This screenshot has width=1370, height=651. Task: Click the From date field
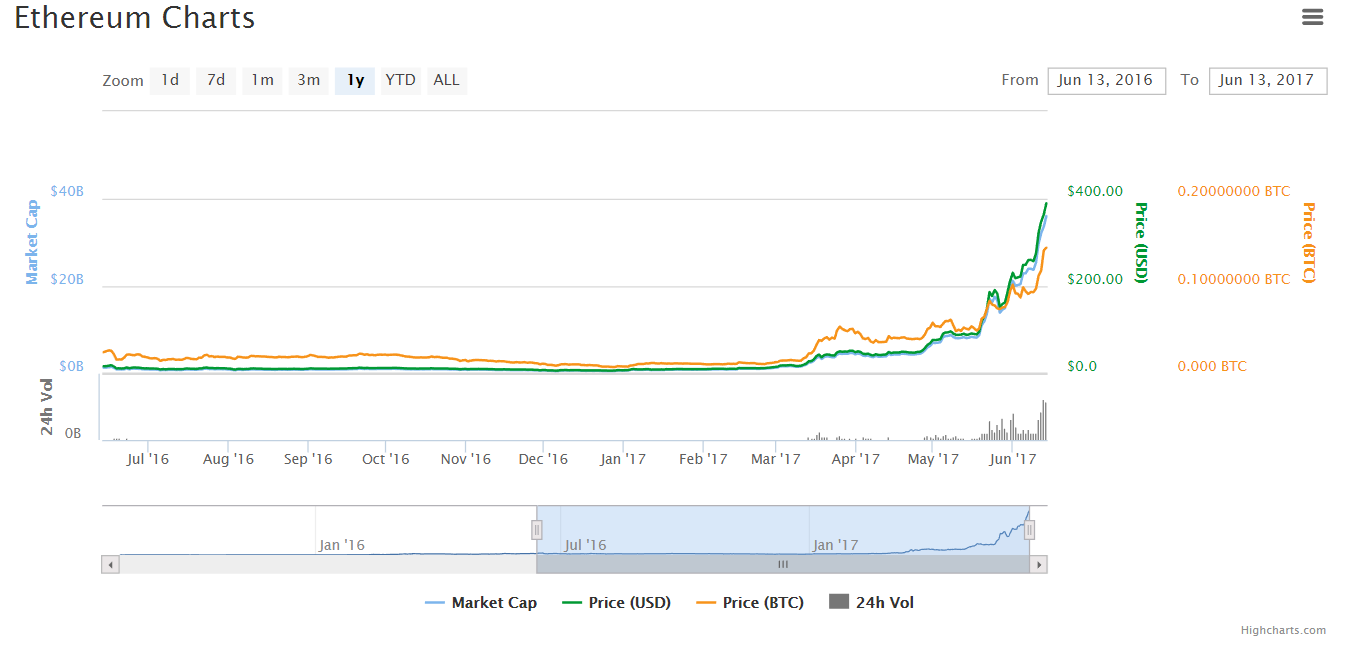pos(1106,80)
